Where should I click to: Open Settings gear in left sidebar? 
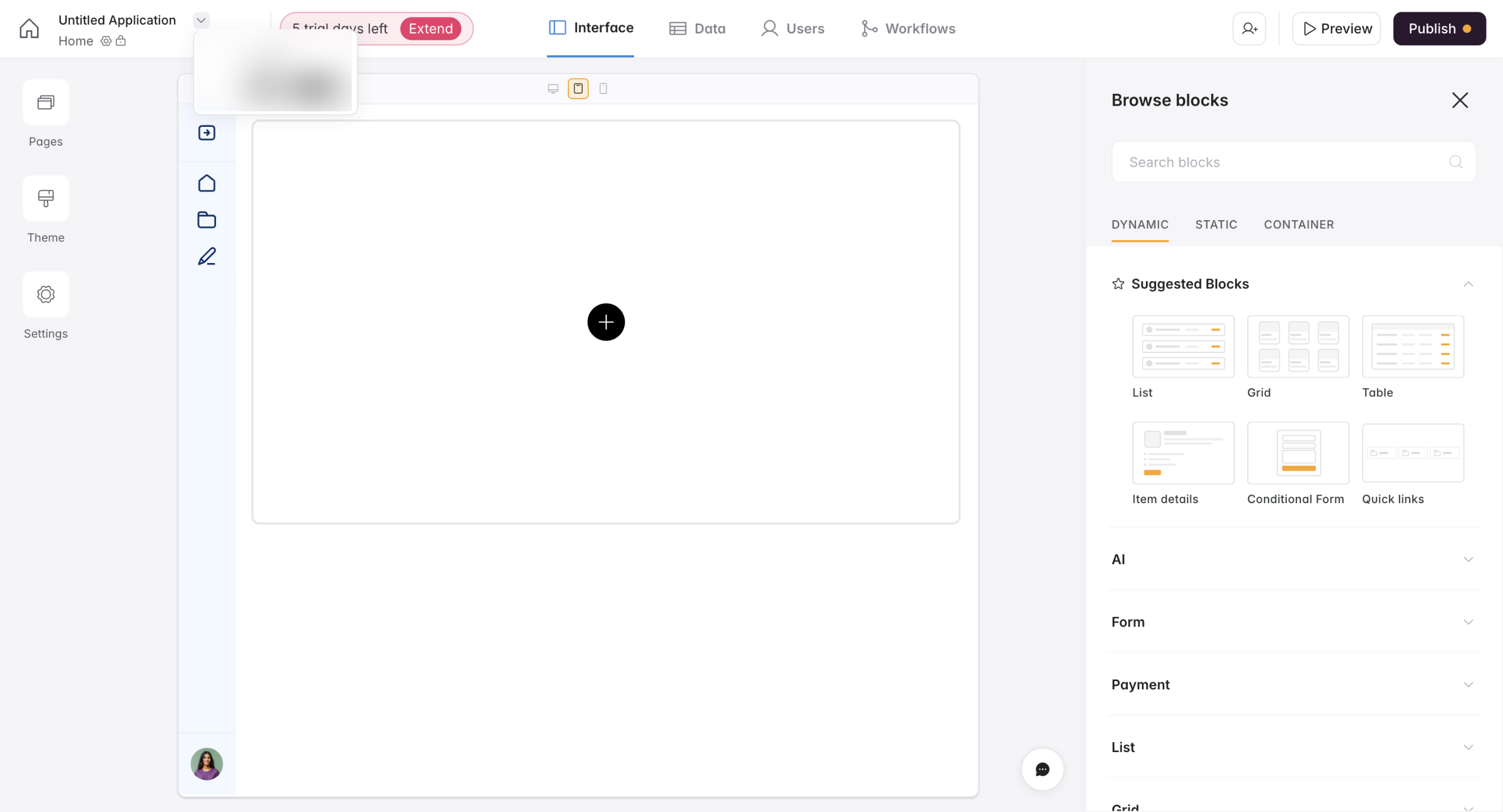click(x=46, y=294)
